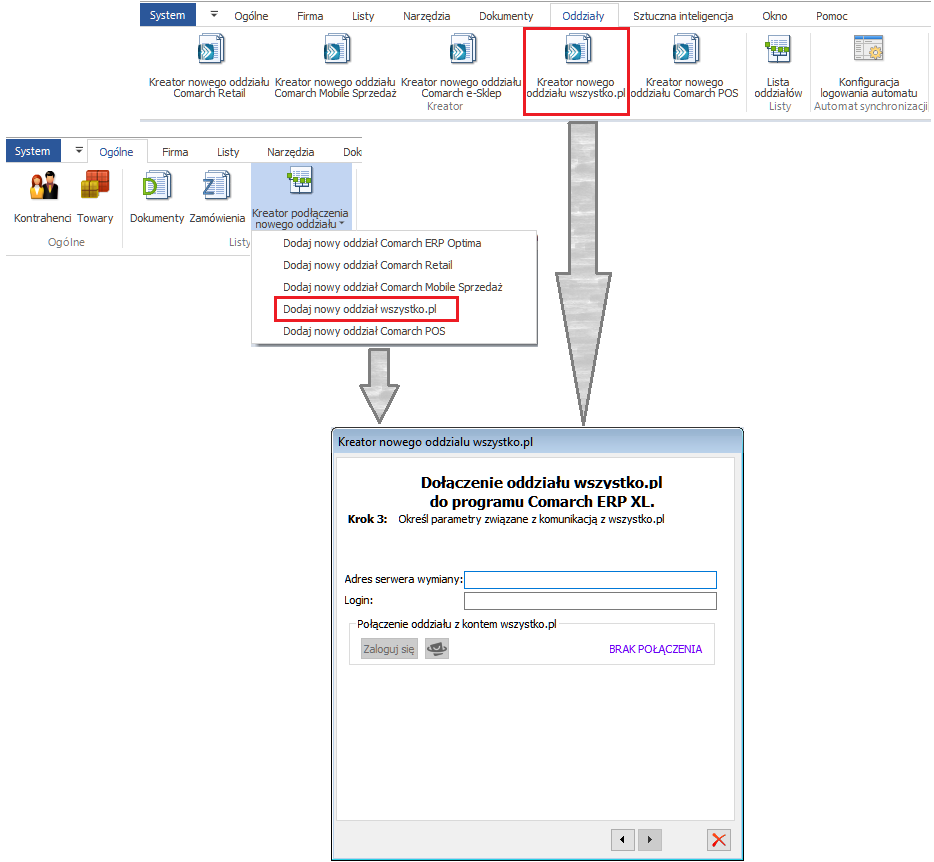Select Listy tab in lower ribbon
Image resolution: width=934 pixels, height=862 pixels.
click(x=228, y=152)
